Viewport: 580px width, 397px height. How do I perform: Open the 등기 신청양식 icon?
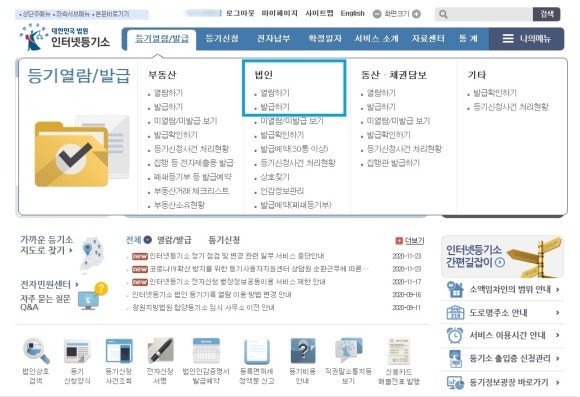pyautogui.click(x=77, y=351)
